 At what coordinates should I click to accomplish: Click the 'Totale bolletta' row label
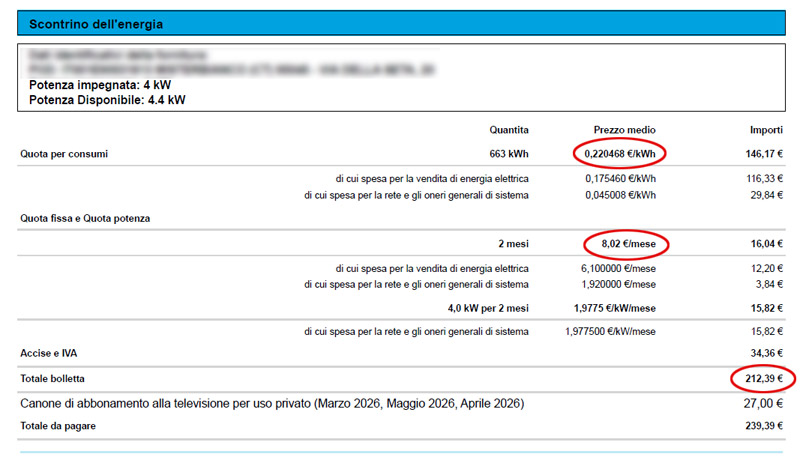point(53,379)
